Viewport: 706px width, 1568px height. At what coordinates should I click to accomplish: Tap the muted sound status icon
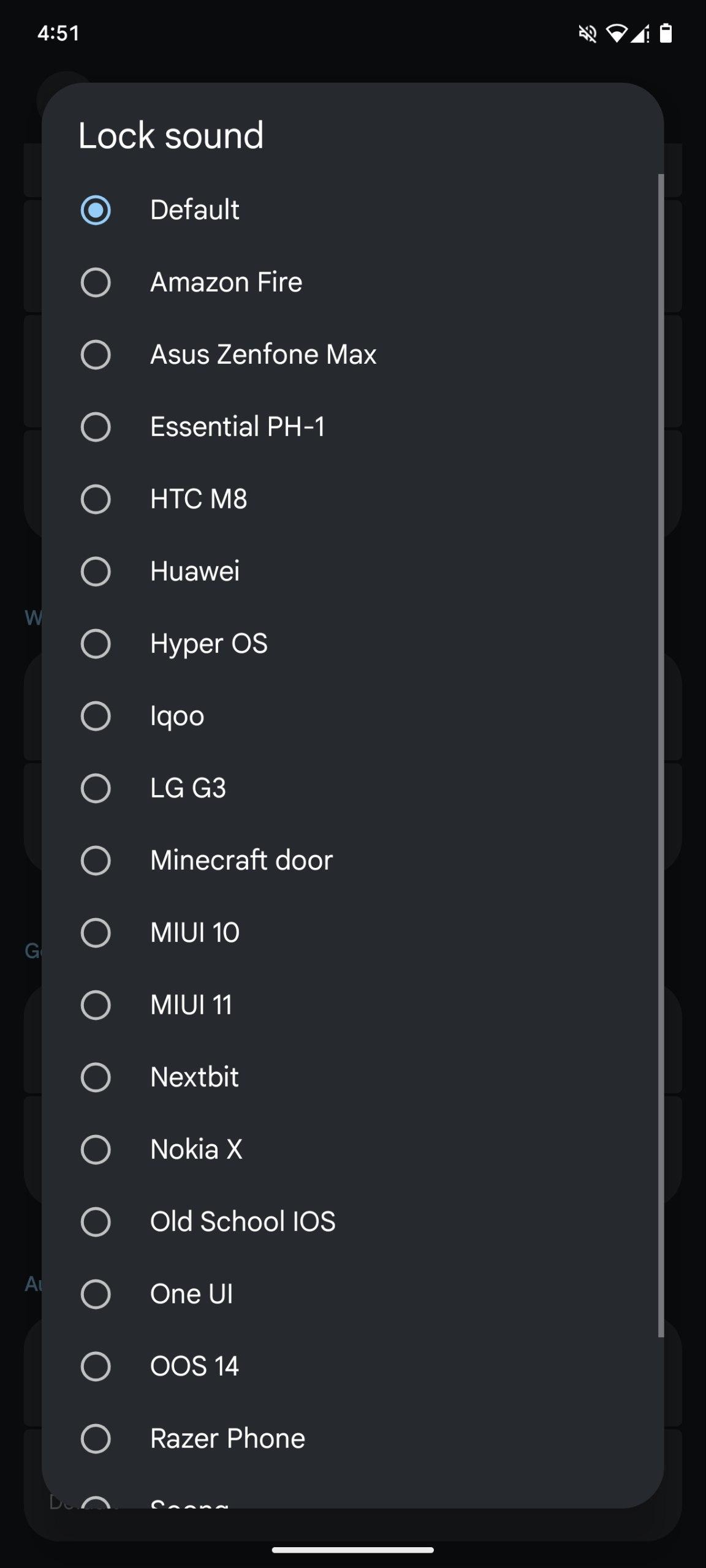point(587,34)
